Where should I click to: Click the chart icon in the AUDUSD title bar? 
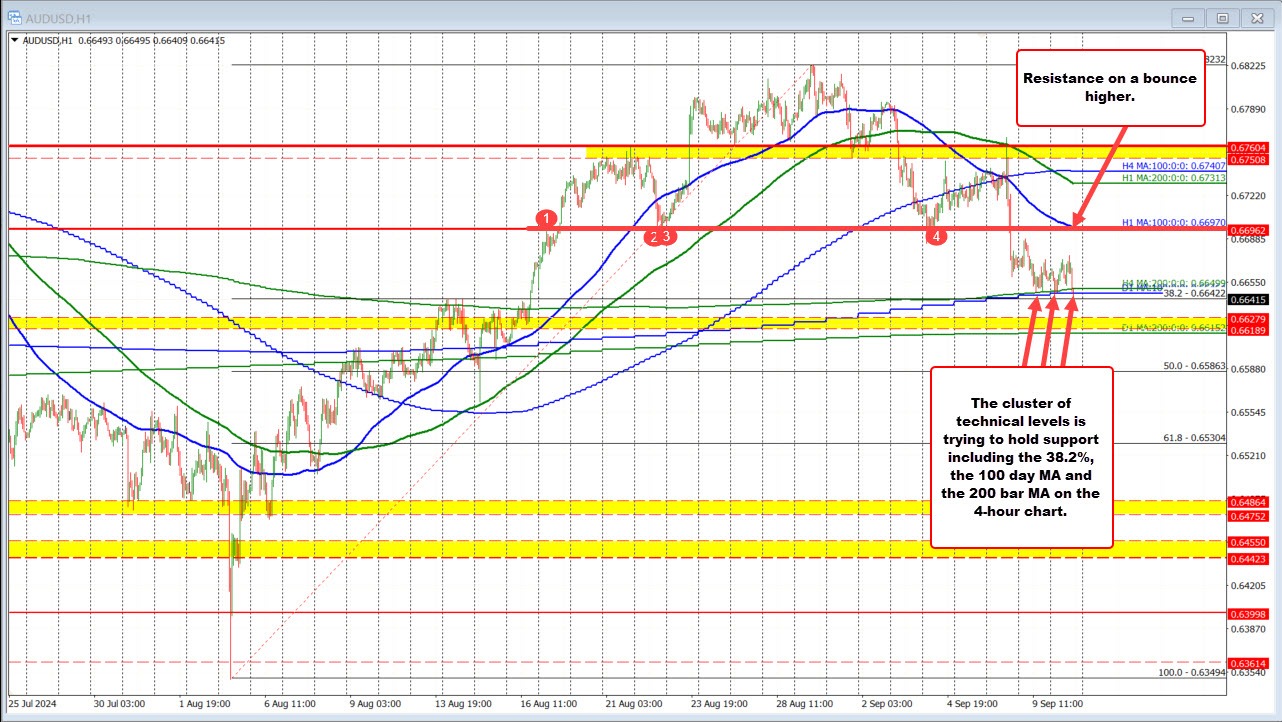coord(14,17)
